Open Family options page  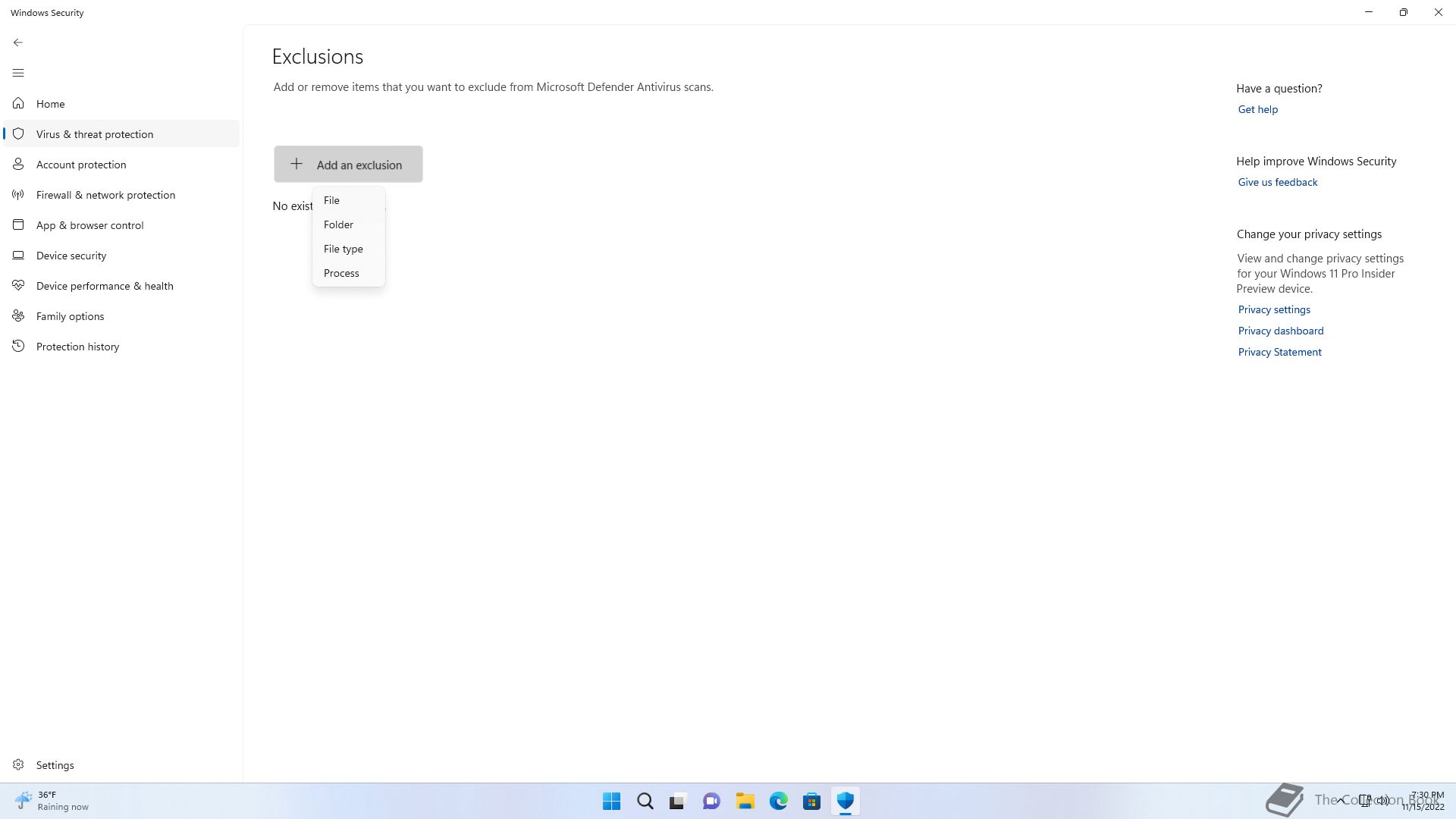[121, 315]
